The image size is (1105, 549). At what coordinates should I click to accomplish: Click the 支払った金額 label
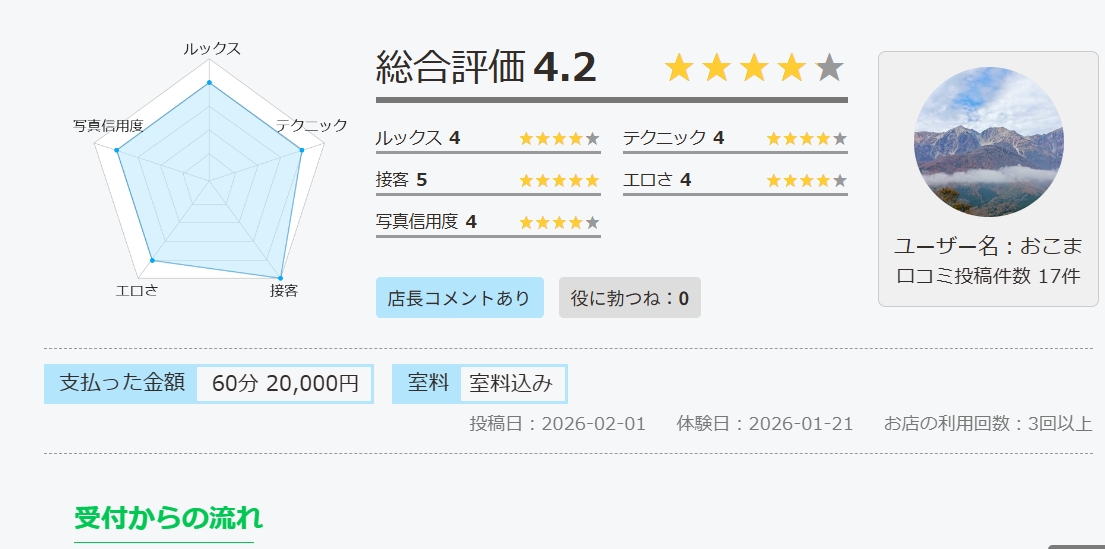[121, 383]
